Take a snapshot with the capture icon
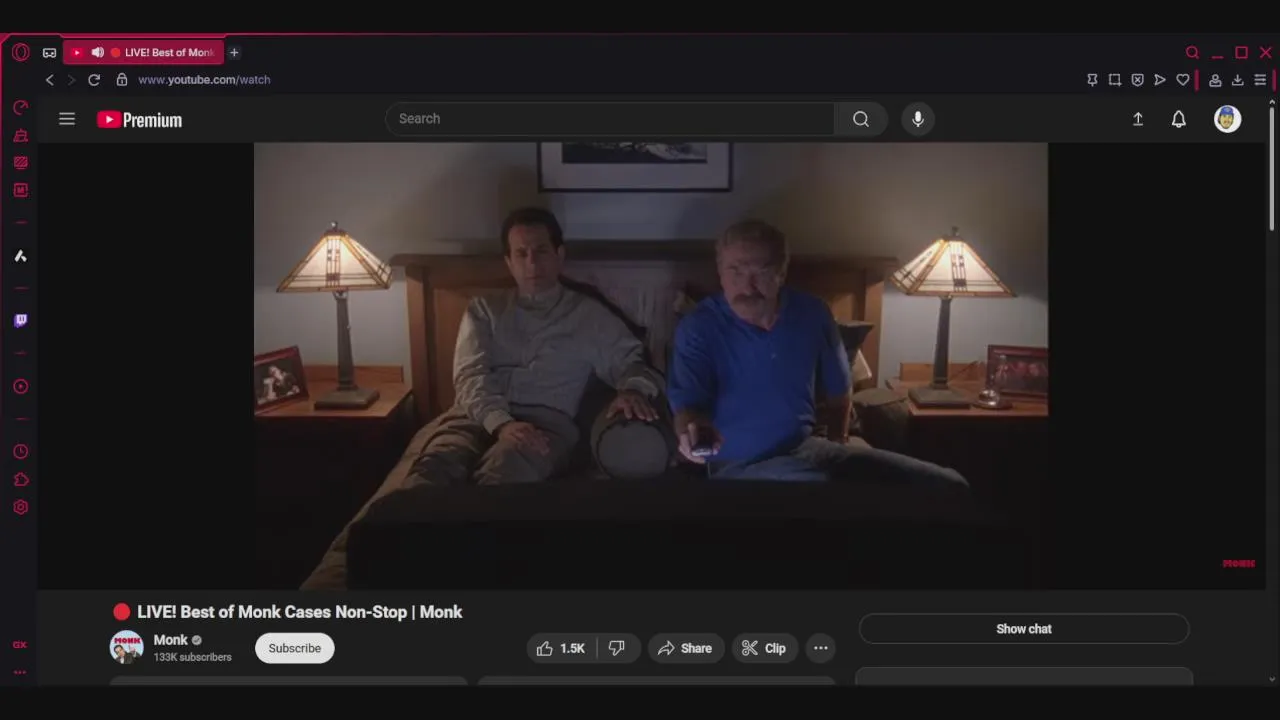 [x=1115, y=80]
